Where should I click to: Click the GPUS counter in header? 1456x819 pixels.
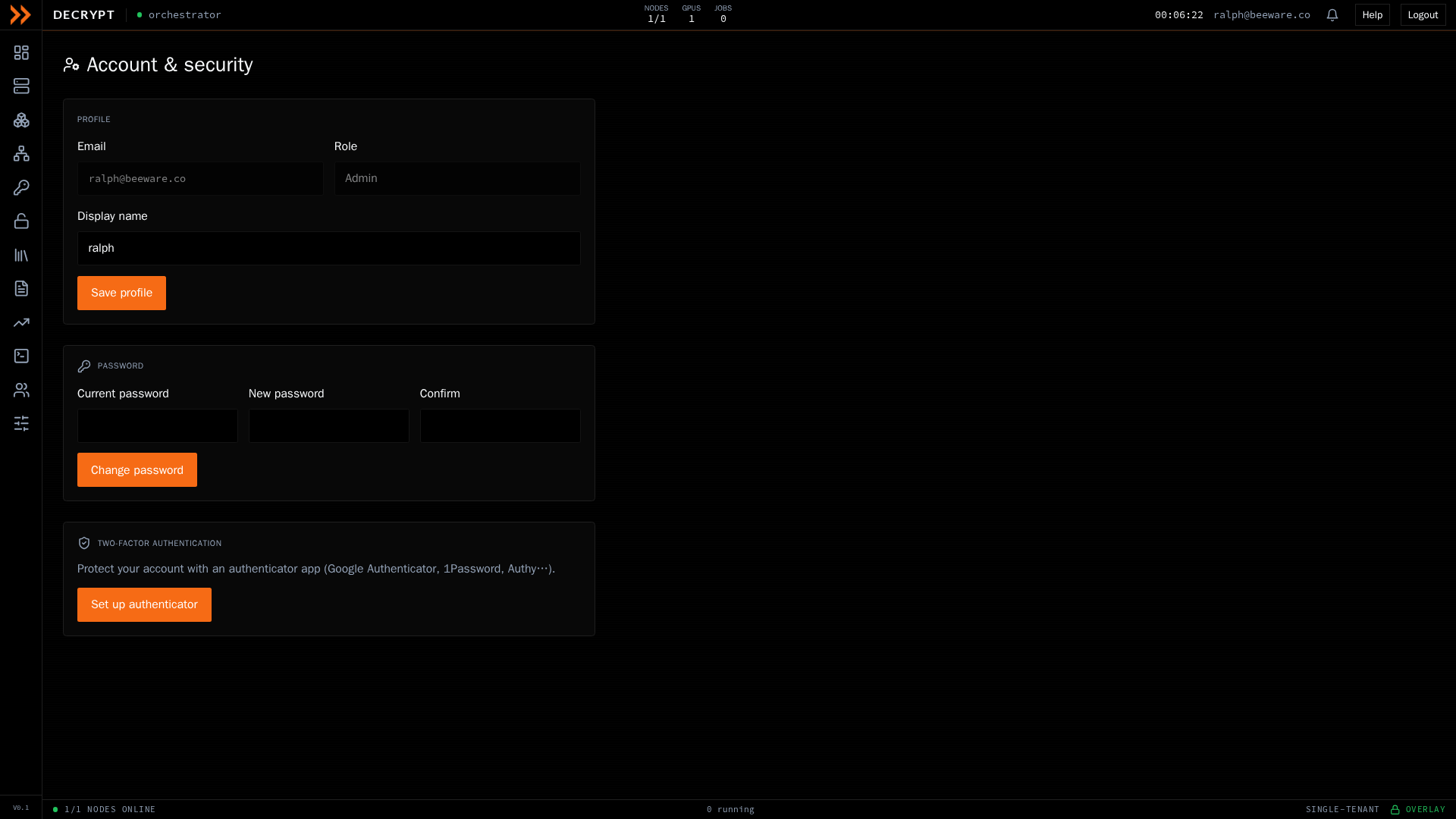(x=692, y=14)
